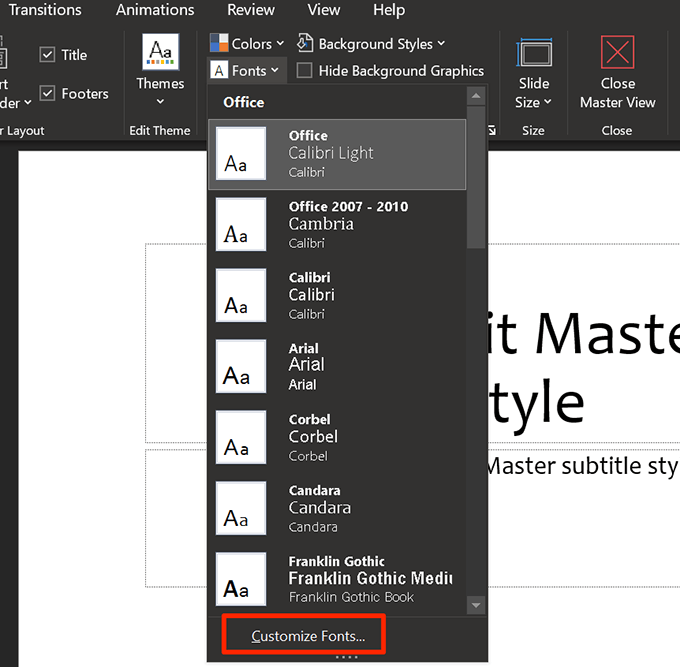
Task: Expand the Colors dropdown arrow
Action: pos(280,44)
